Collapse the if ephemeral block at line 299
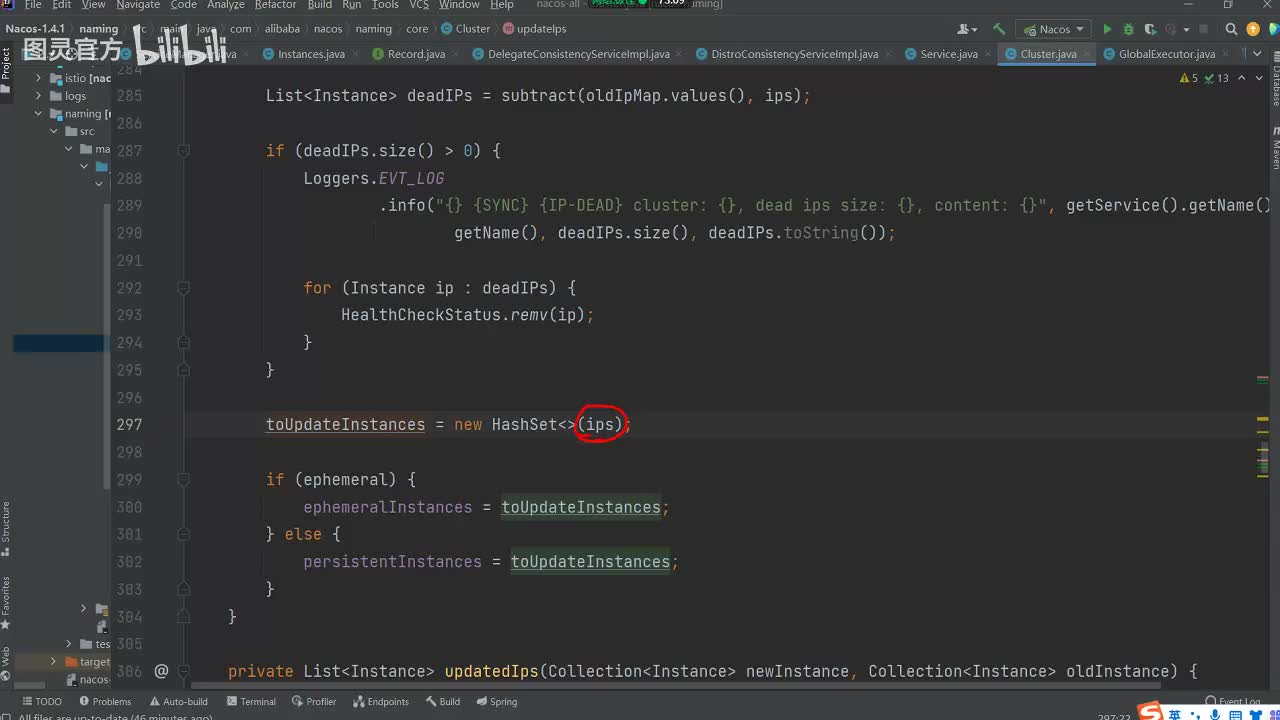Screen dimensions: 1280x720 point(183,480)
